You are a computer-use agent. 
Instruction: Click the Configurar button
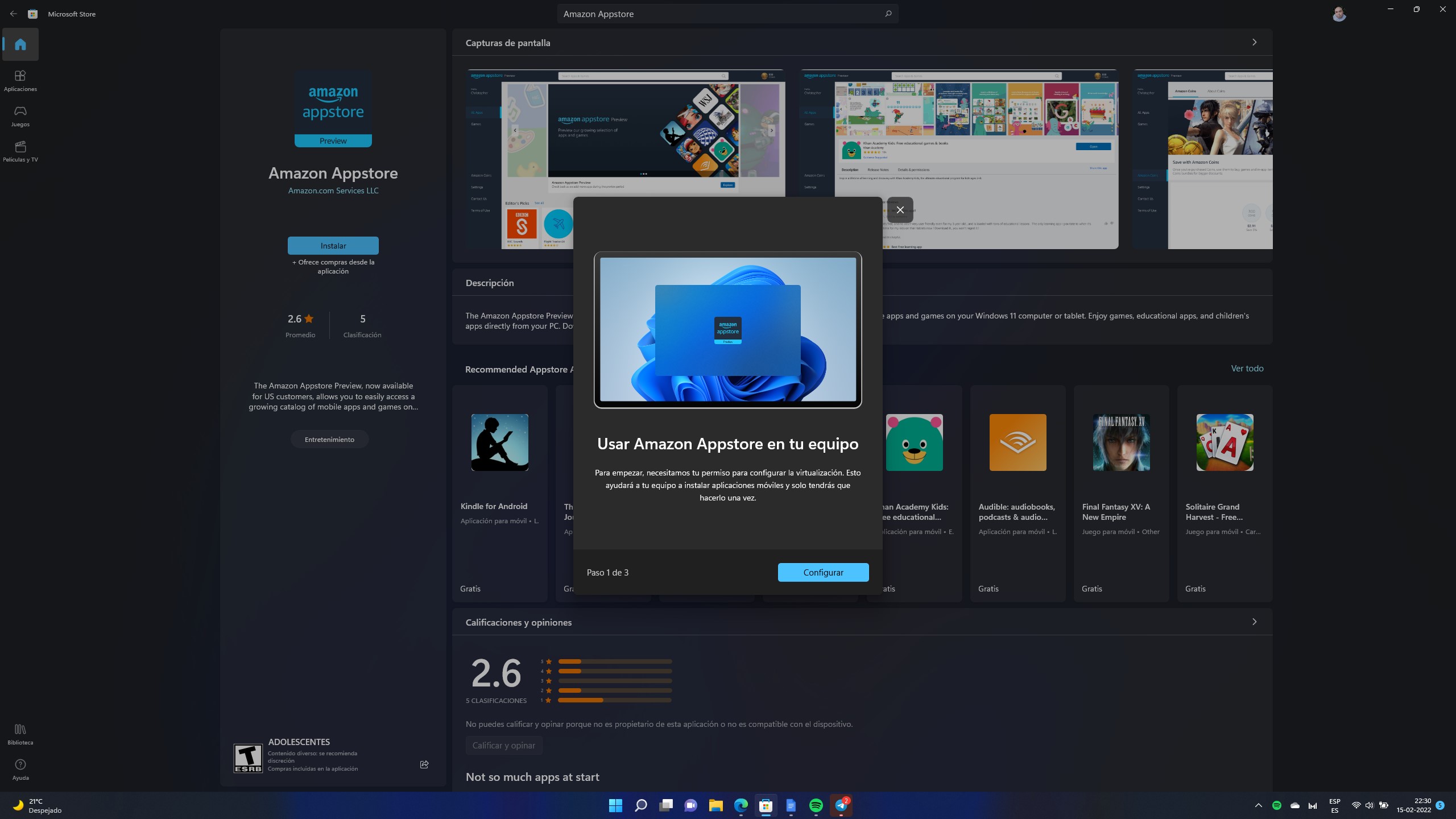823,572
